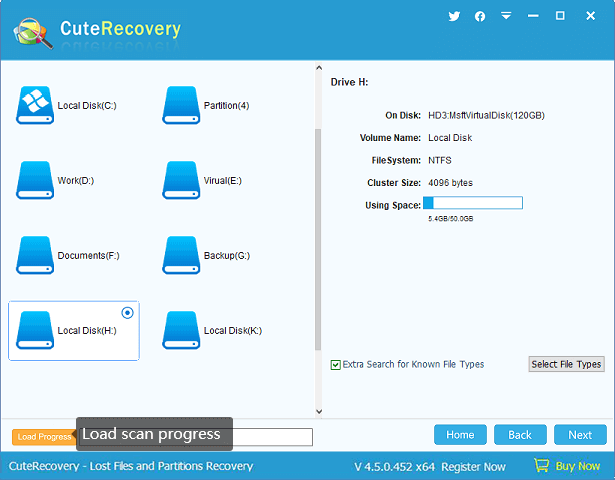Go to Home screen
The width and height of the screenshot is (615, 480).
pyautogui.click(x=460, y=435)
